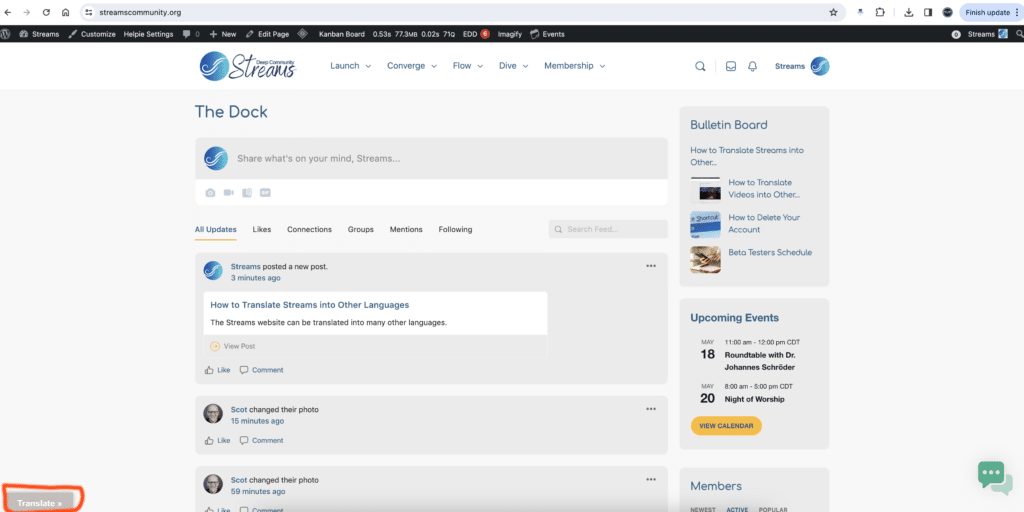Click the Search Feed input field
The height and width of the screenshot is (512, 1024).
click(x=608, y=229)
